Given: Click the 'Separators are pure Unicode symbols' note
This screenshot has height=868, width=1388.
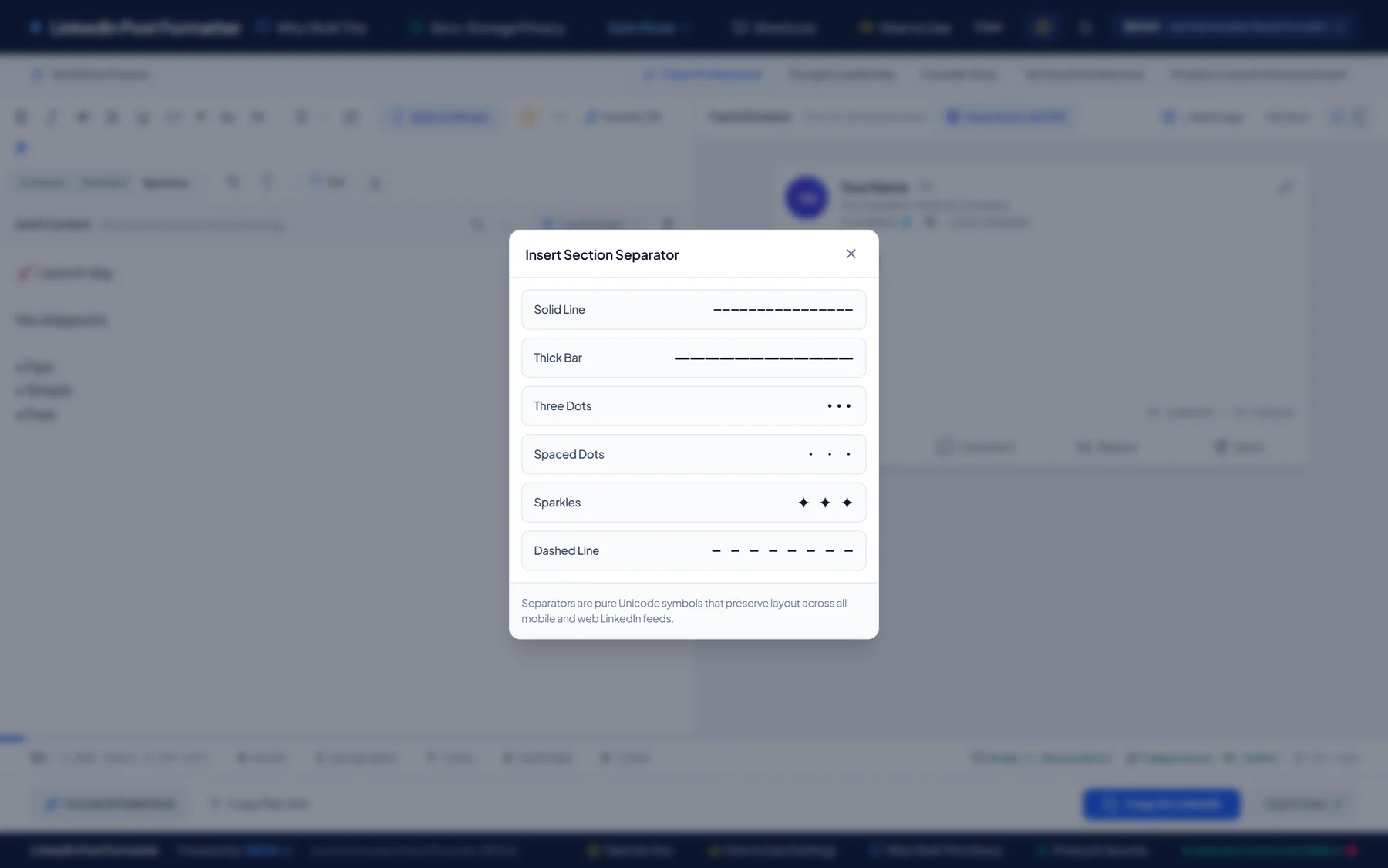Looking at the screenshot, I should pyautogui.click(x=684, y=611).
